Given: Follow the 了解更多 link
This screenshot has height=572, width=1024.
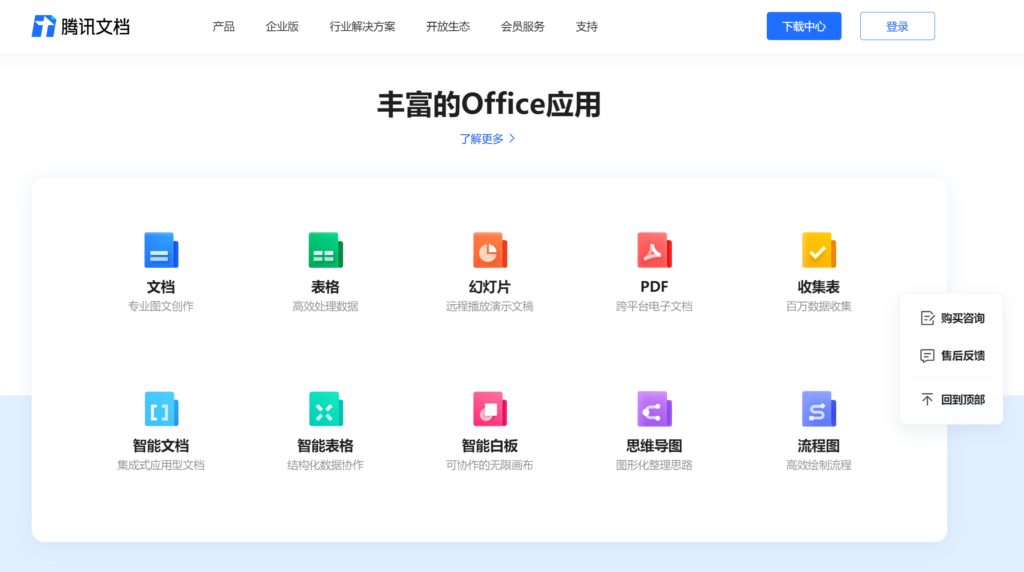Looking at the screenshot, I should tap(487, 139).
